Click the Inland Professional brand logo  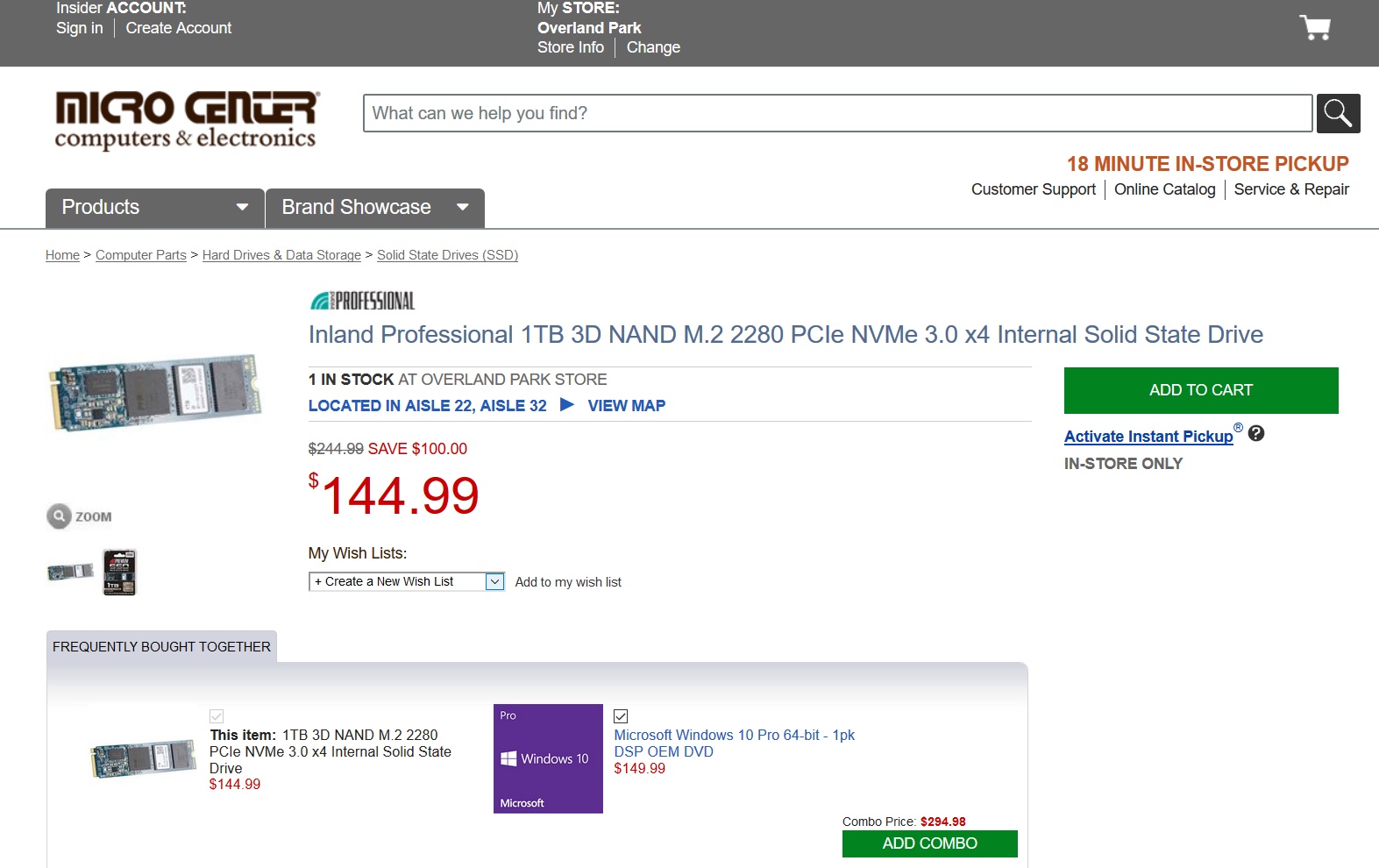coord(362,301)
